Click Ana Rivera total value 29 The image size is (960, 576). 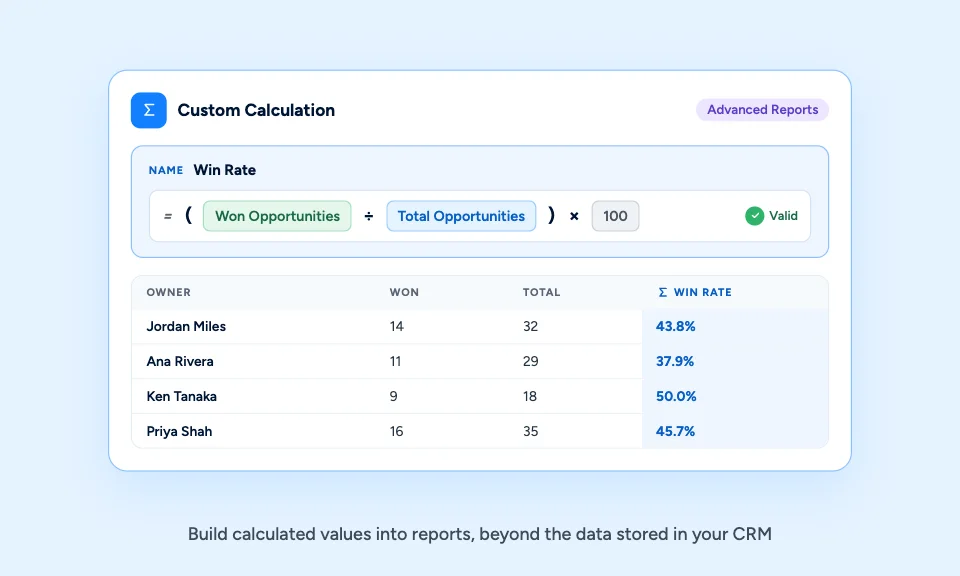[531, 361]
